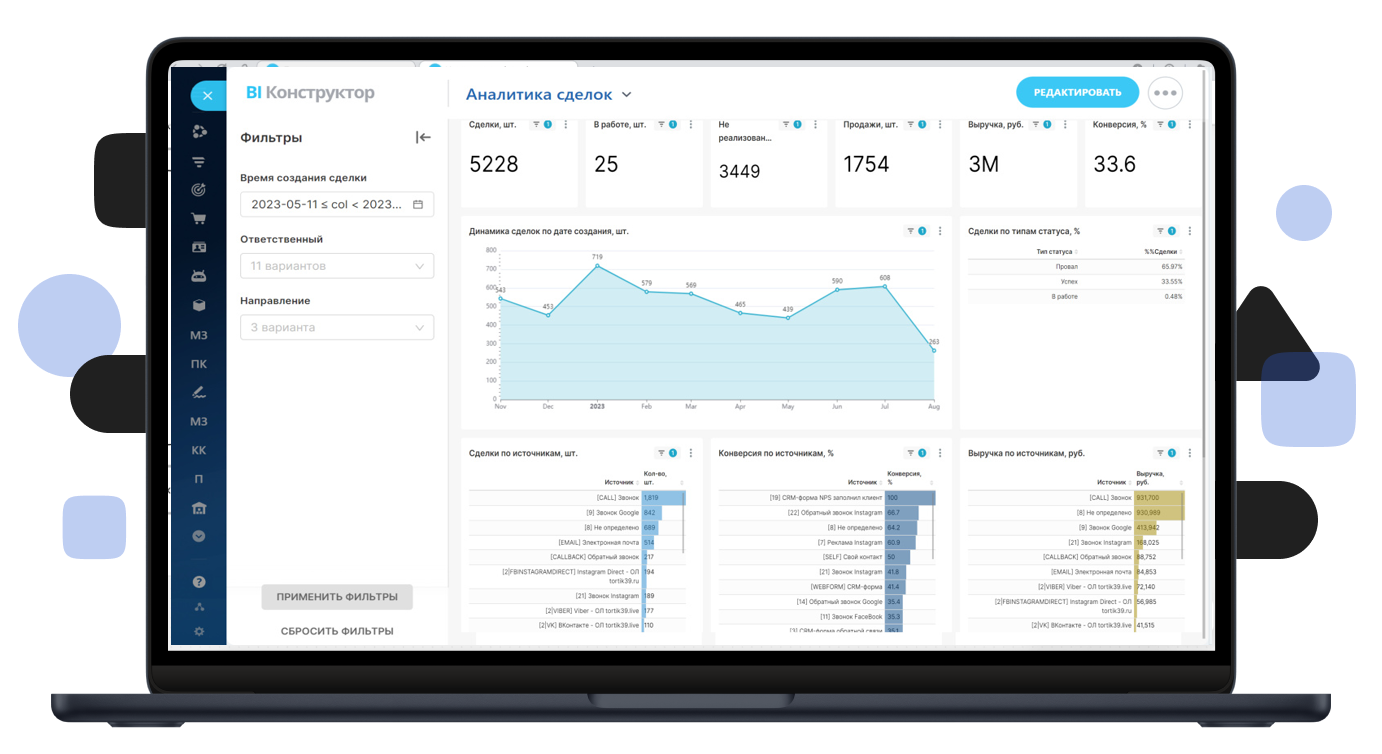Open the П item in sidebar
The width and height of the screenshot is (1382, 754).
199,479
